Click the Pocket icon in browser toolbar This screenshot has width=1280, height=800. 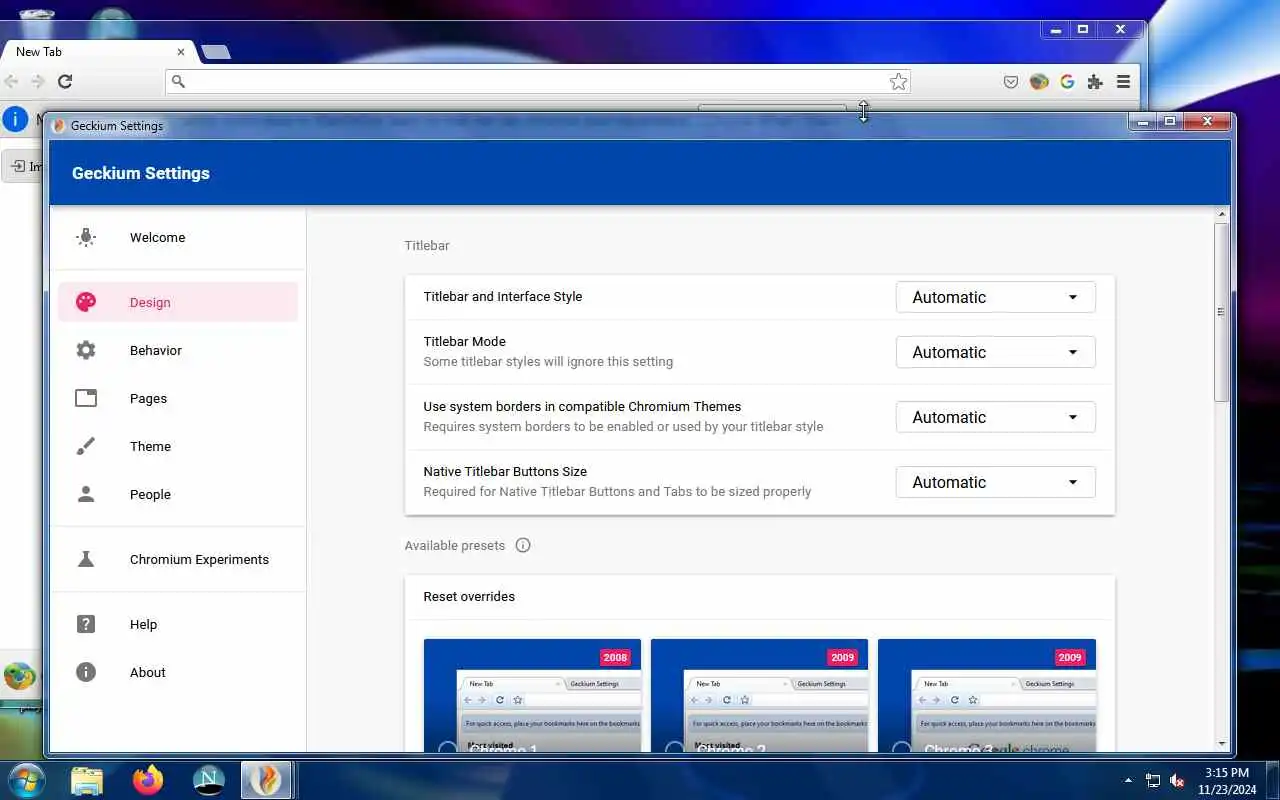point(1011,82)
